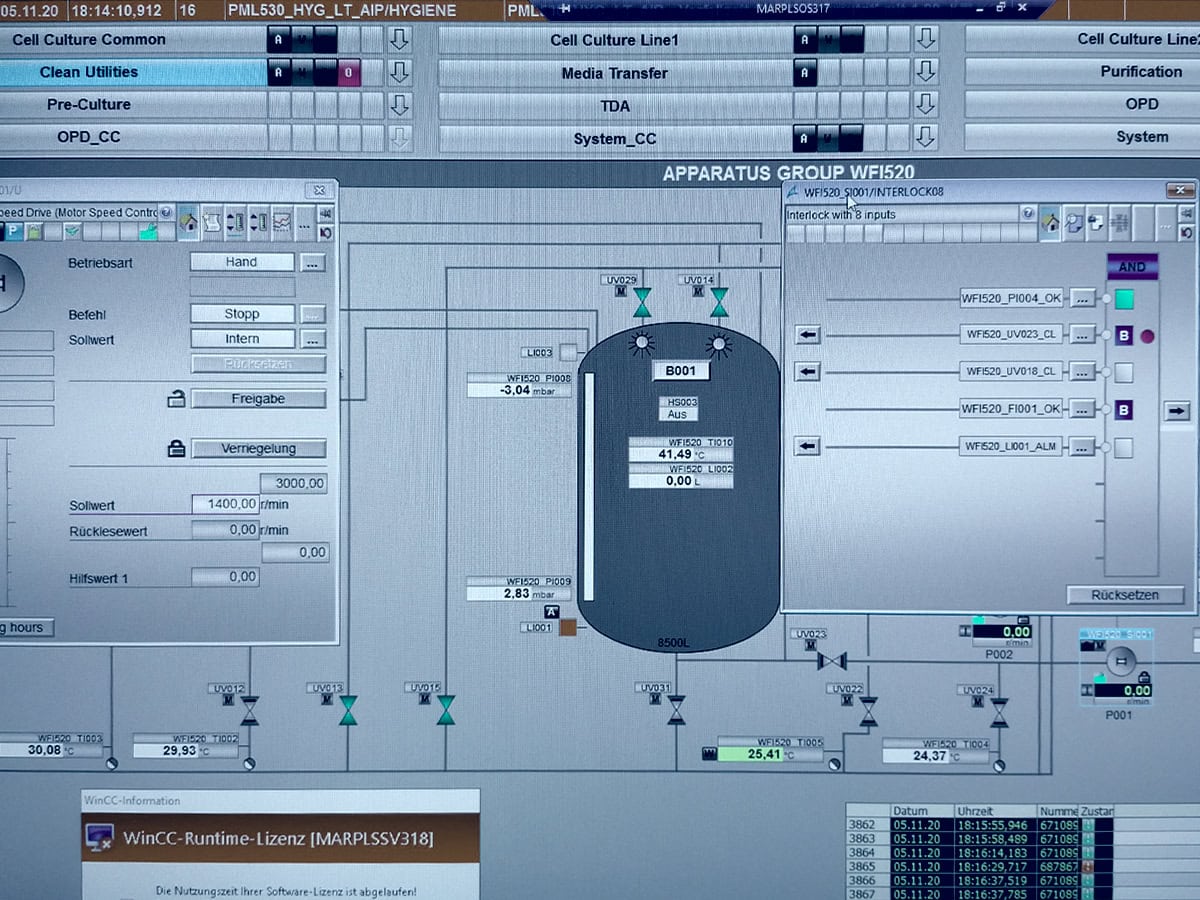
Task: Open preview icon in Interlock toolbar
Action: 1074,223
